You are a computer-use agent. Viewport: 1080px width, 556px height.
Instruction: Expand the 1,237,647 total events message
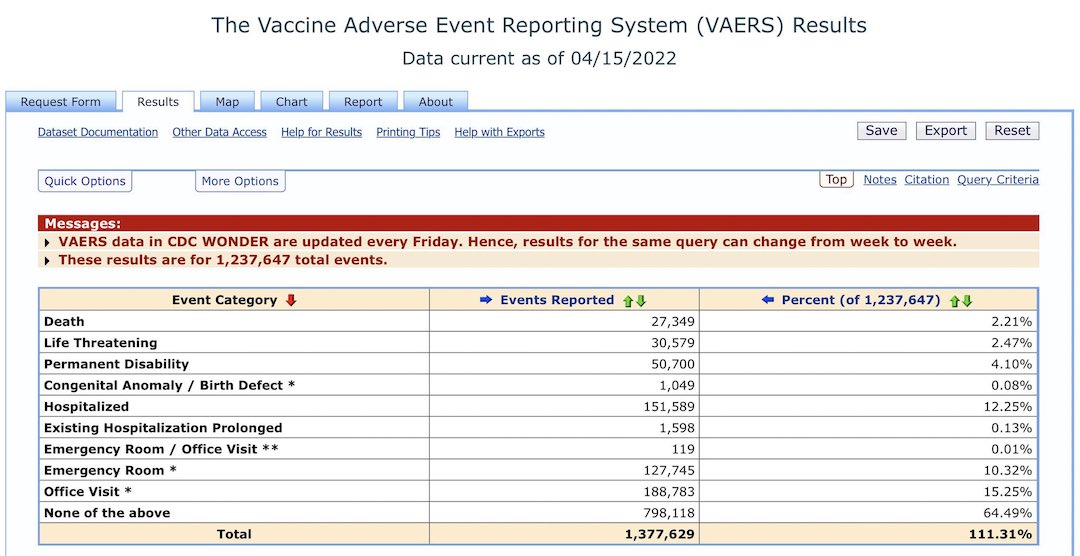point(47,260)
